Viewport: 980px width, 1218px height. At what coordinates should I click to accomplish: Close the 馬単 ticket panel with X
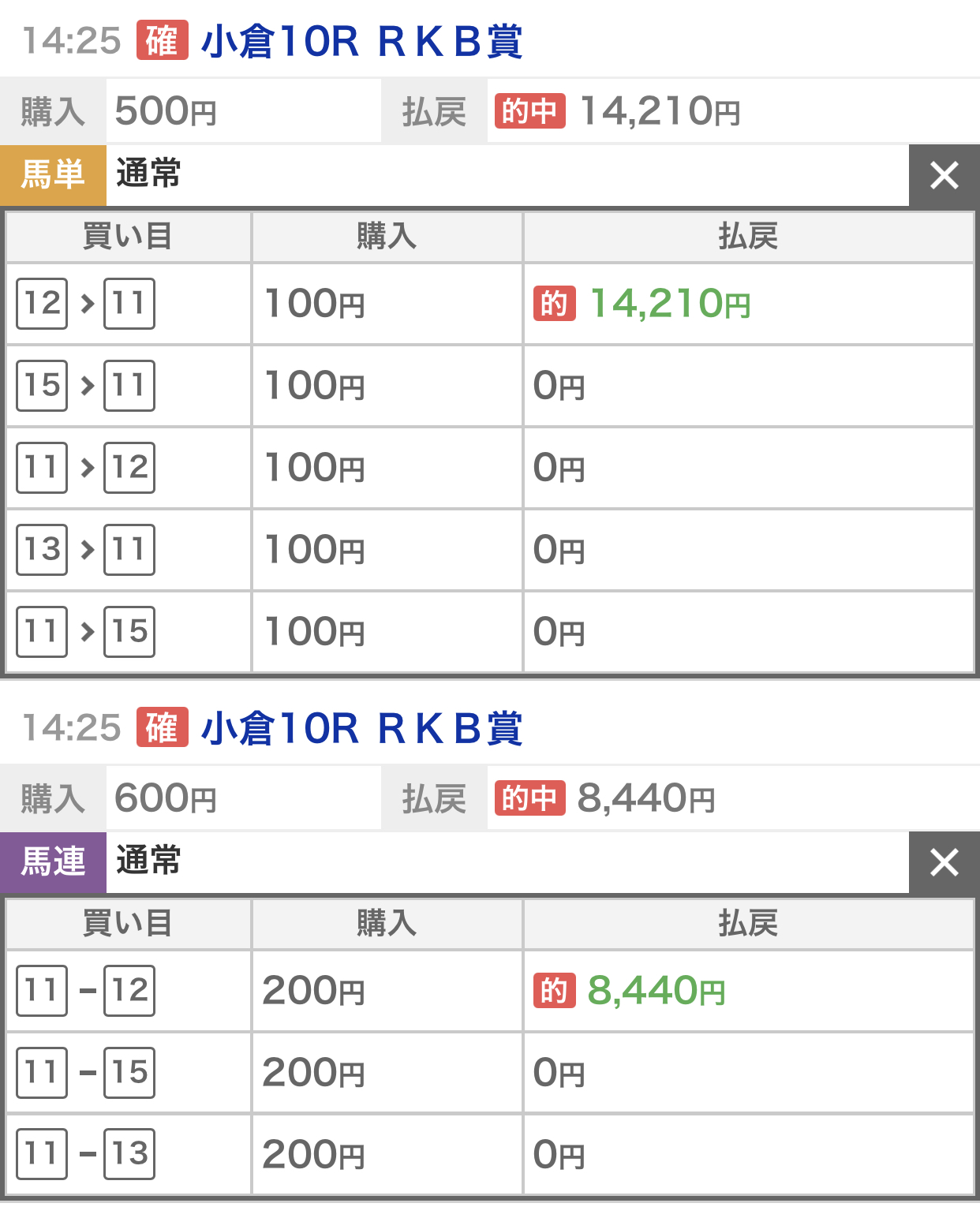944,175
